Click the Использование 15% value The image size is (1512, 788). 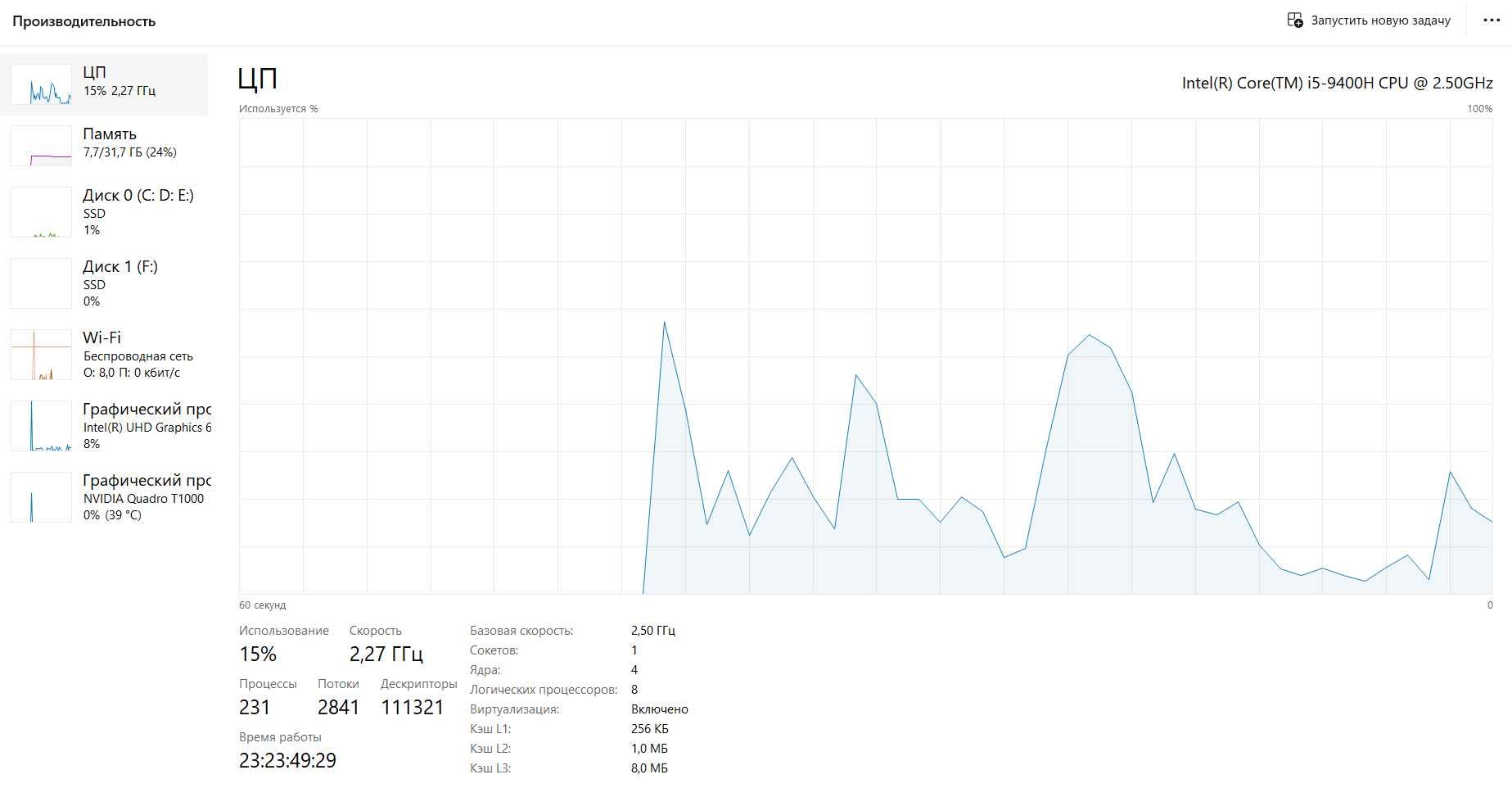tap(258, 654)
